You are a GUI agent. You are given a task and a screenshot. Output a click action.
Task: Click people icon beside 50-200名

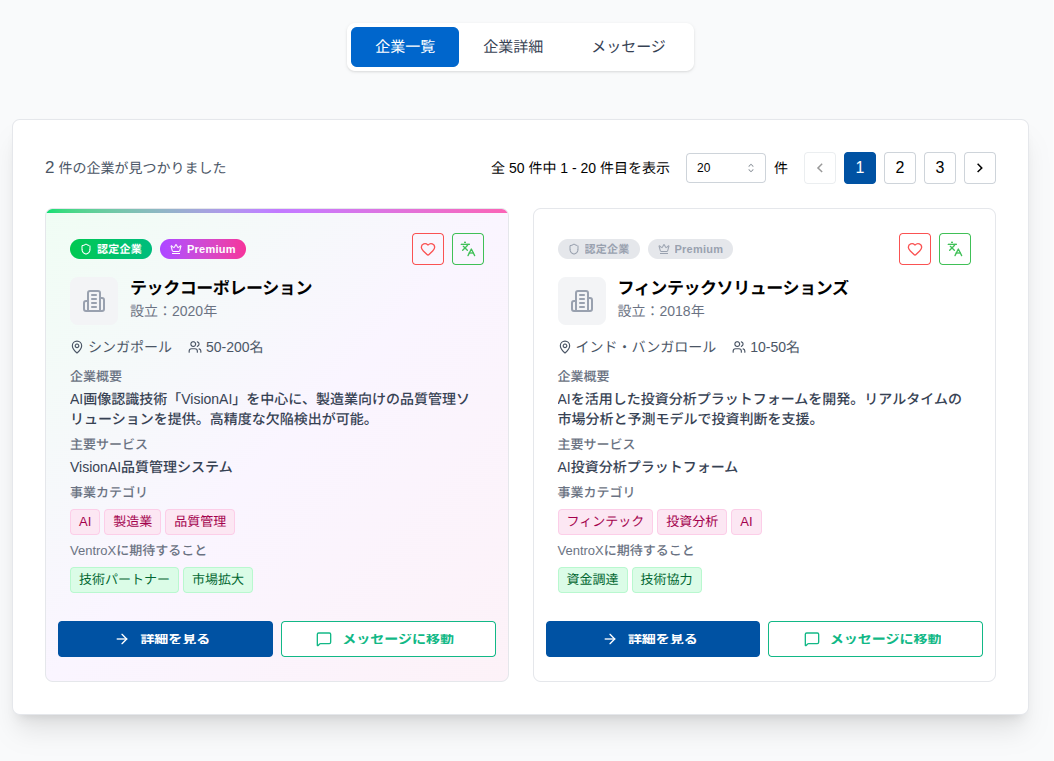(195, 347)
